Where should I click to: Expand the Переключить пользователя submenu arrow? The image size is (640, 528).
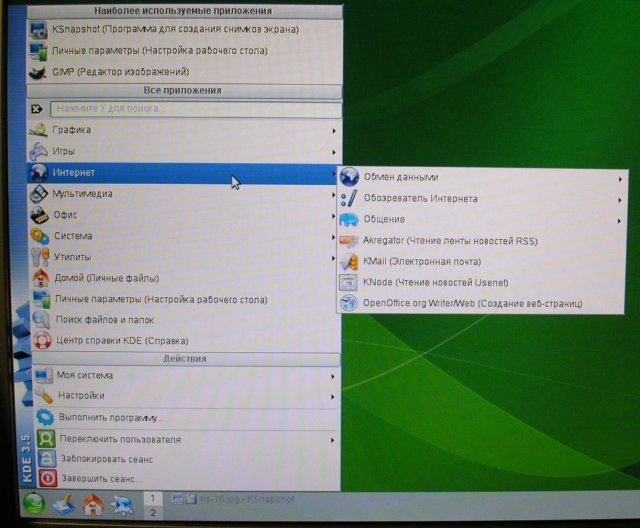[333, 440]
